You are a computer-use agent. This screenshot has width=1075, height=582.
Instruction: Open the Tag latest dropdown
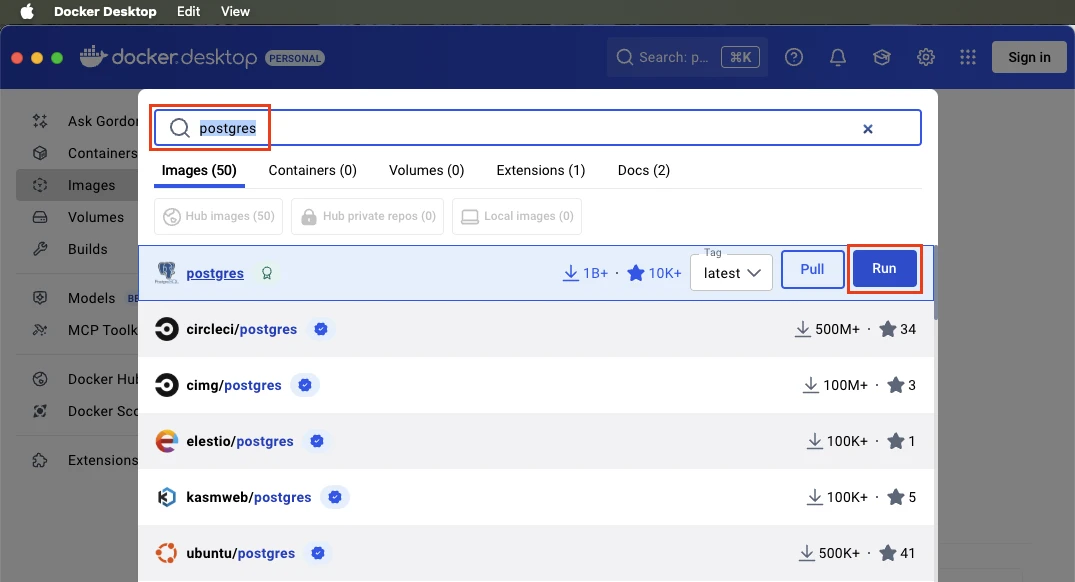tap(732, 273)
